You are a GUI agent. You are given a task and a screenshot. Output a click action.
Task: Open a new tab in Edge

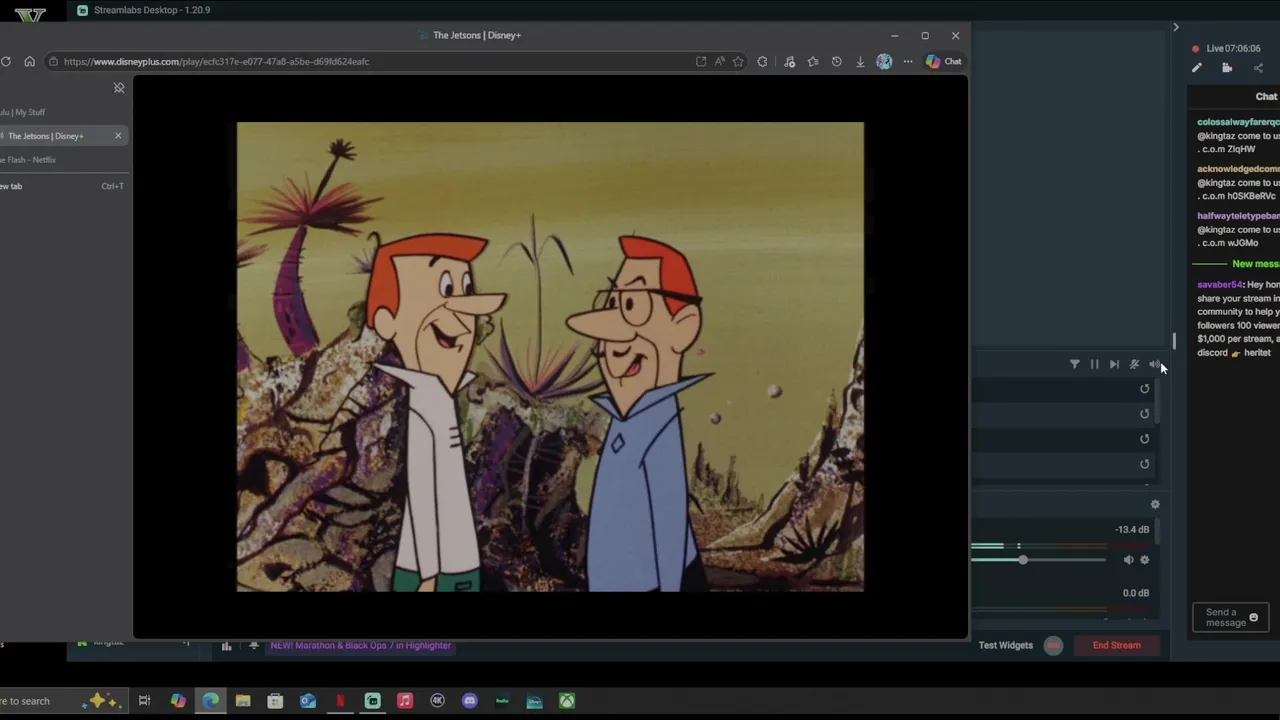coord(64,186)
